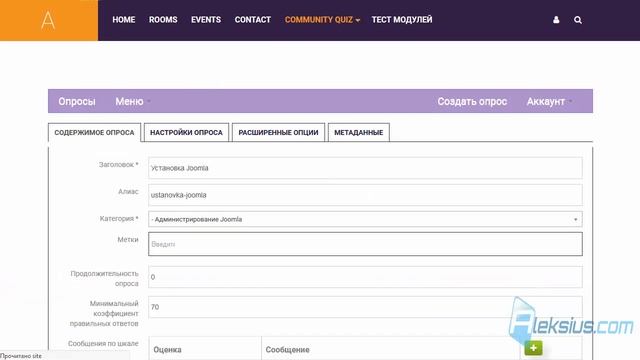The width and height of the screenshot is (640, 360).
Task: Expand the Меню dropdown
Action: tap(133, 101)
